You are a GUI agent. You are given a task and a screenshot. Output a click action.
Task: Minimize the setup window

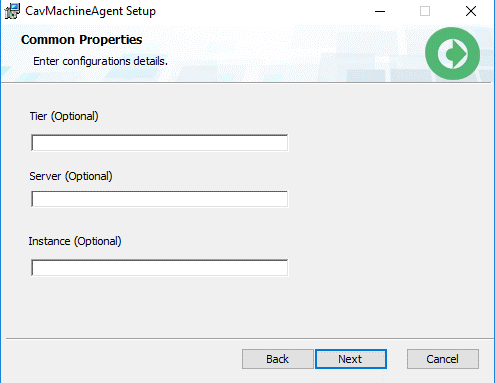coord(380,11)
